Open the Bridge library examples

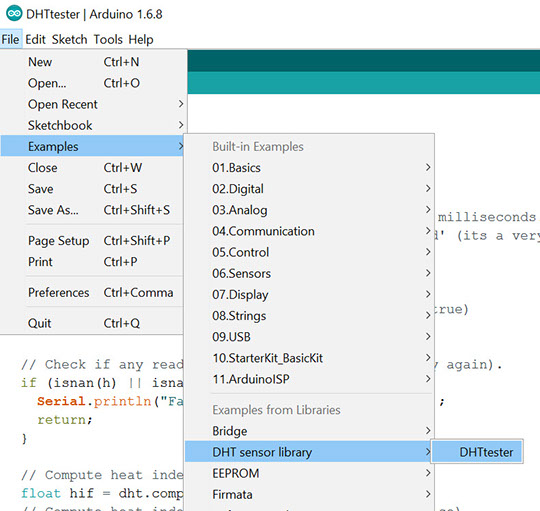coord(309,431)
